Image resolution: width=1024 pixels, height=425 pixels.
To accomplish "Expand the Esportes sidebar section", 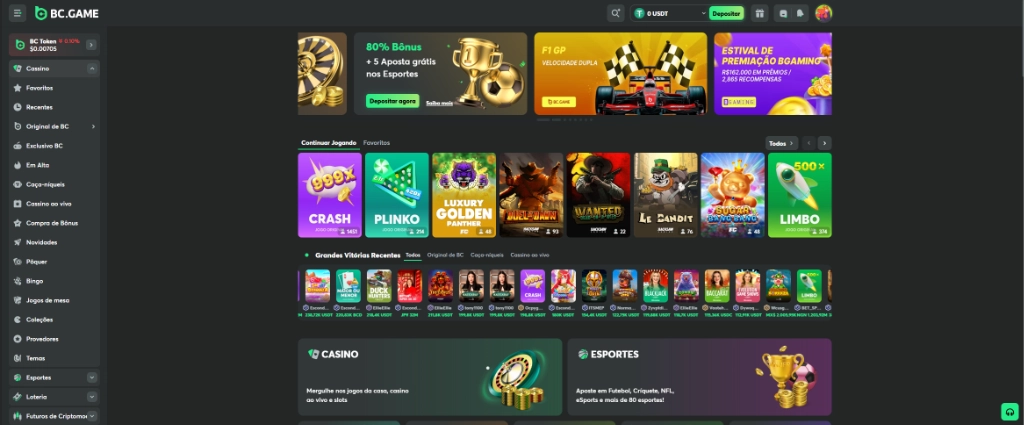I will 91,377.
